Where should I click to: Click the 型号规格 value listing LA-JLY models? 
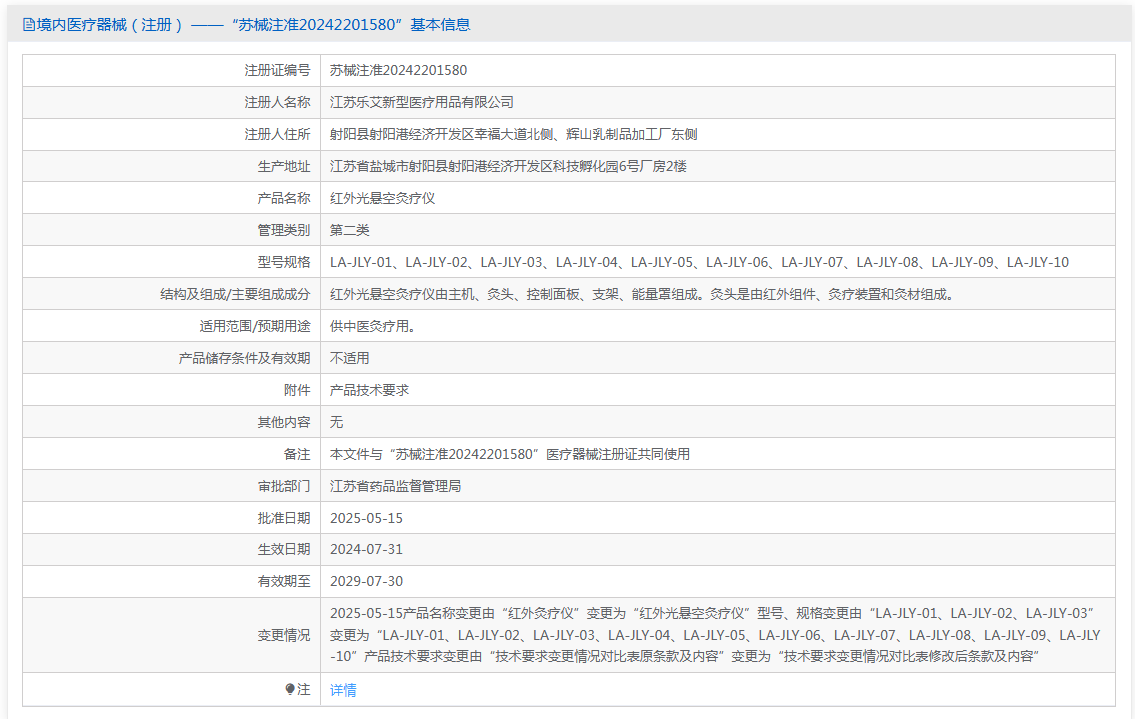pos(699,262)
